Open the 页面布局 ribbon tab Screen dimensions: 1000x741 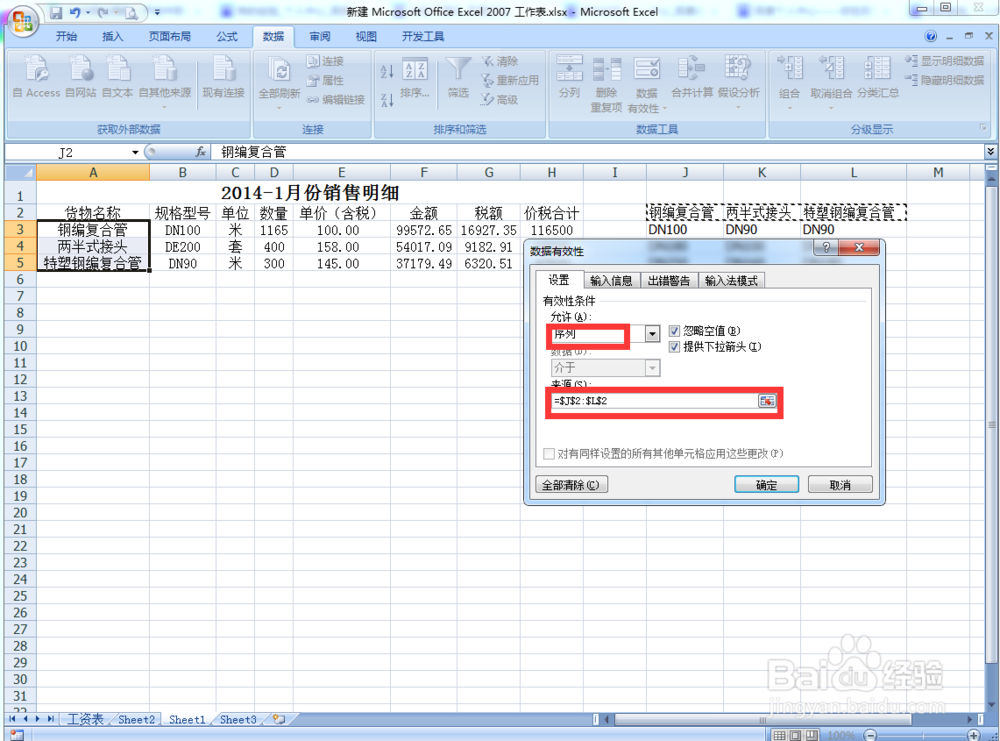(170, 36)
